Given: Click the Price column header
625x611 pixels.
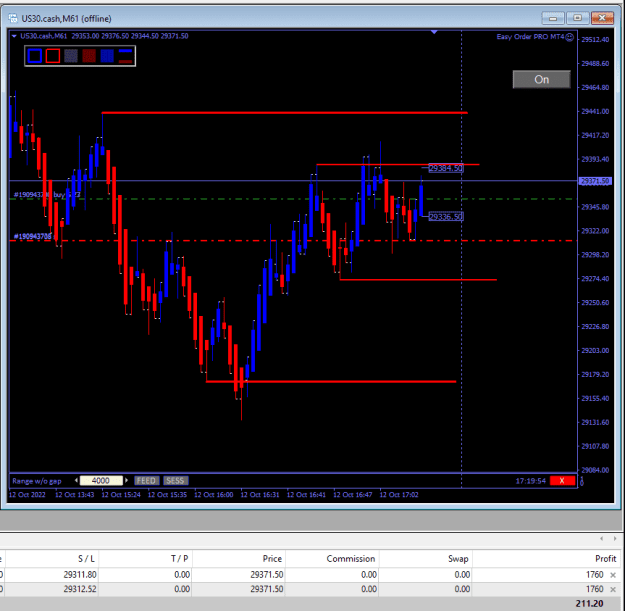Looking at the screenshot, I should [272, 559].
